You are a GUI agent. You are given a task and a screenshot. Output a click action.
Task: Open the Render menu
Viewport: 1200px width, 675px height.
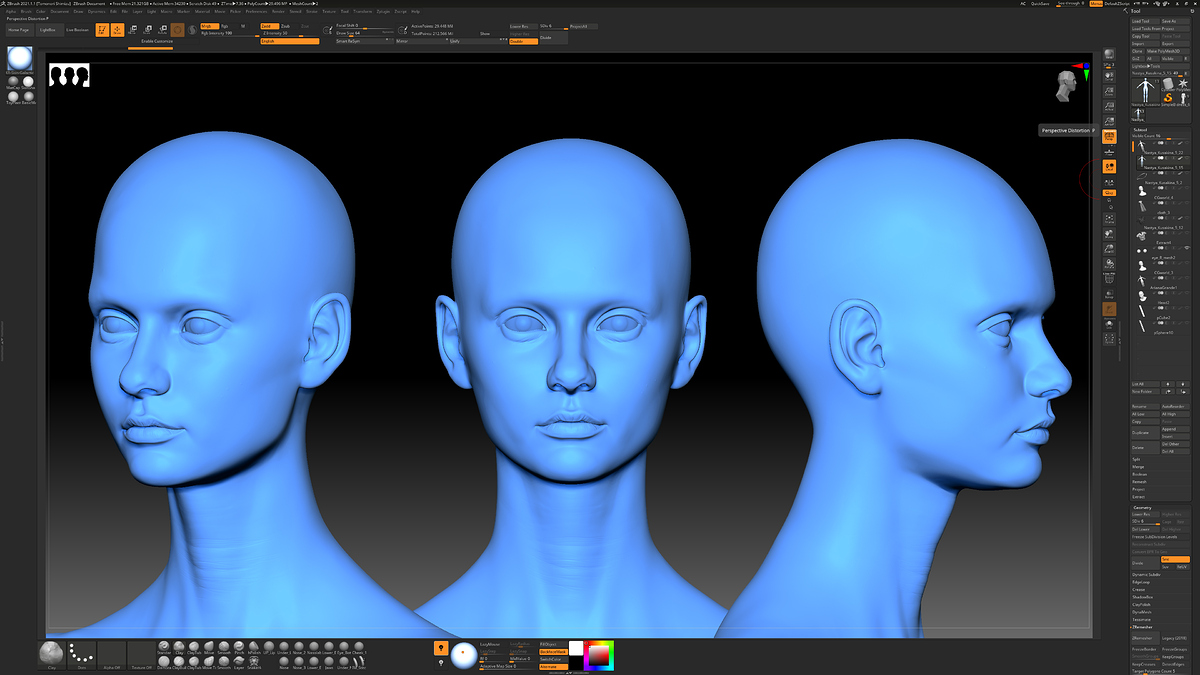(x=279, y=11)
